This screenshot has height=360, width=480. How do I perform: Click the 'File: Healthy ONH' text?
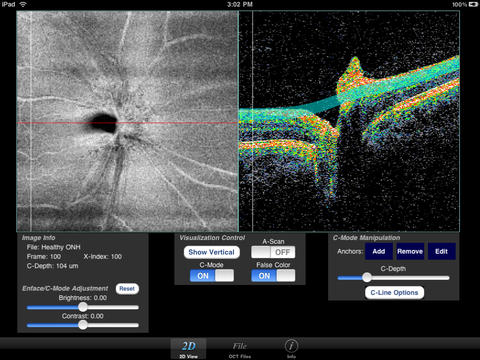tap(53, 247)
